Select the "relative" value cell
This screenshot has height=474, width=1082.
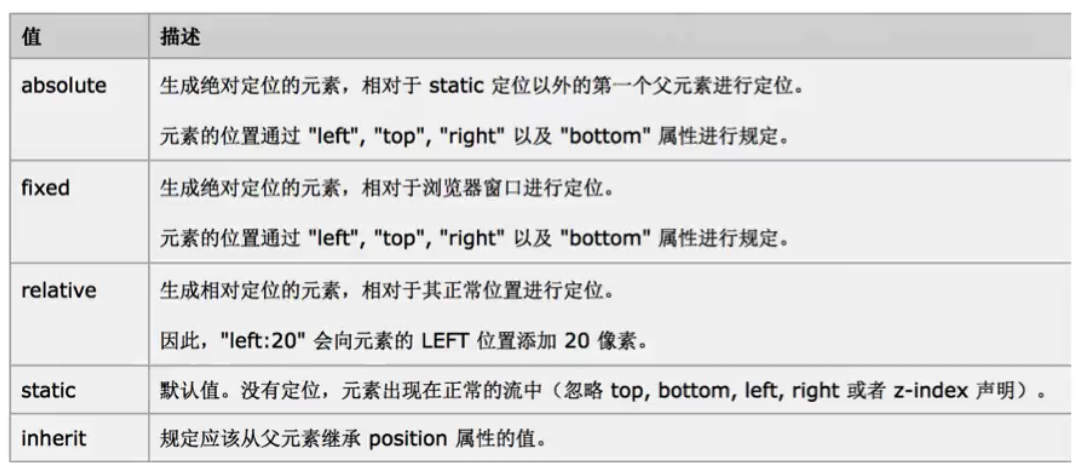58,291
